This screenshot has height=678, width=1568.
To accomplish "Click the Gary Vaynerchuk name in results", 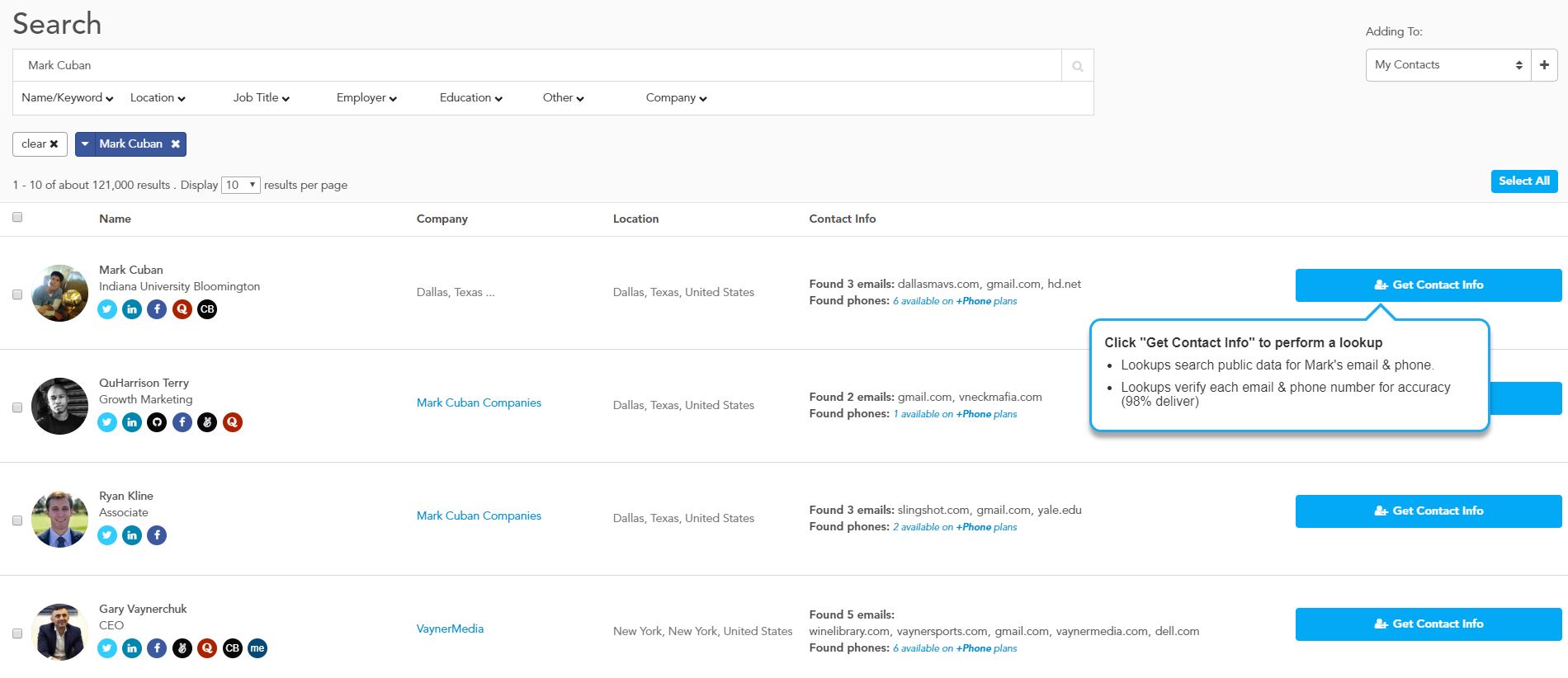I will pyautogui.click(x=143, y=609).
